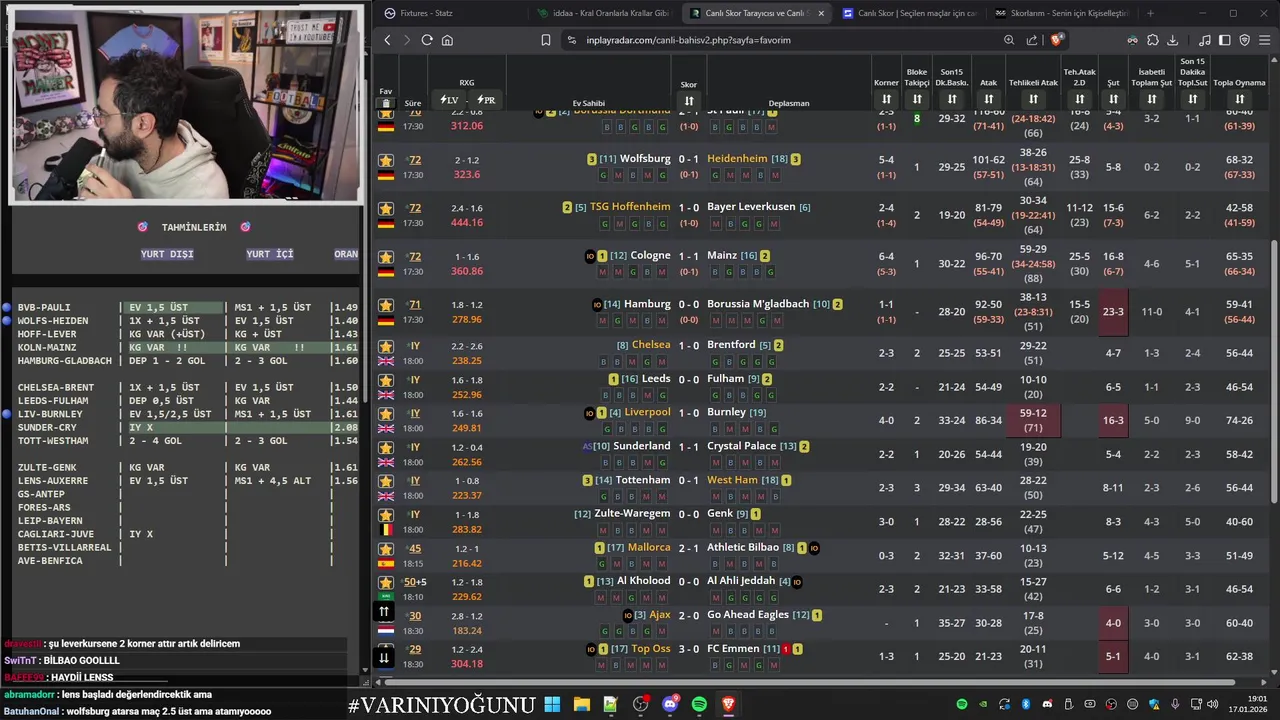Screen dimensions: 1280x720
Task: Toggle favorite star for Chelsea match
Action: coord(386,346)
